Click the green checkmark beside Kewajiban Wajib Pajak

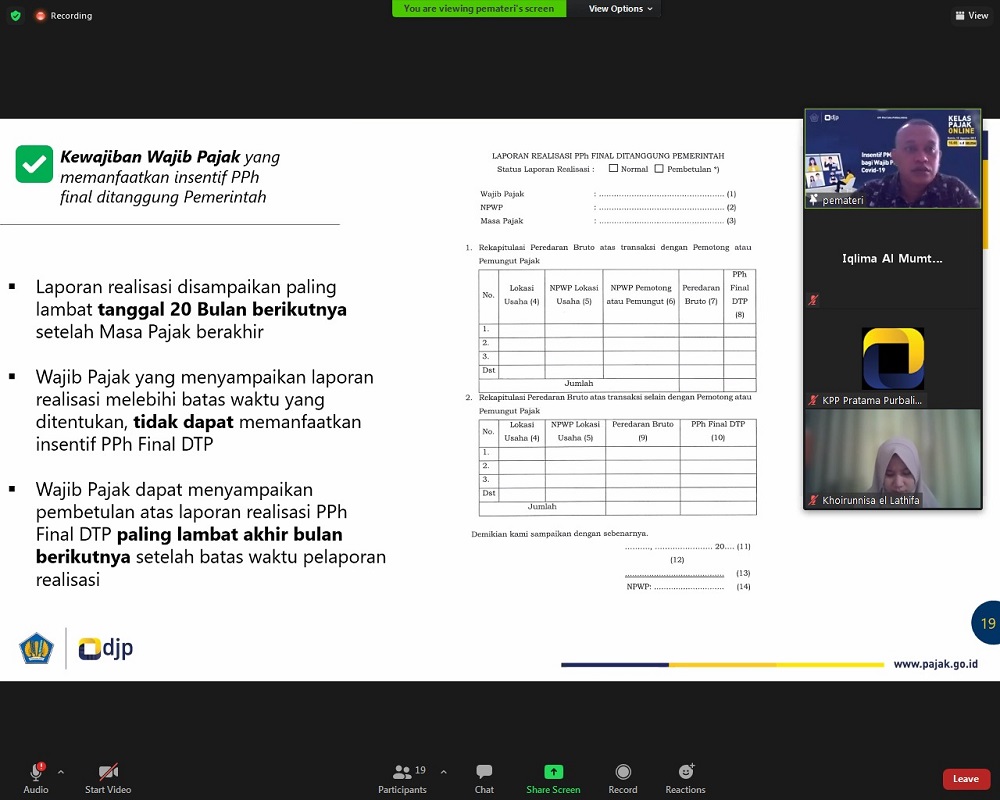click(x=34, y=164)
